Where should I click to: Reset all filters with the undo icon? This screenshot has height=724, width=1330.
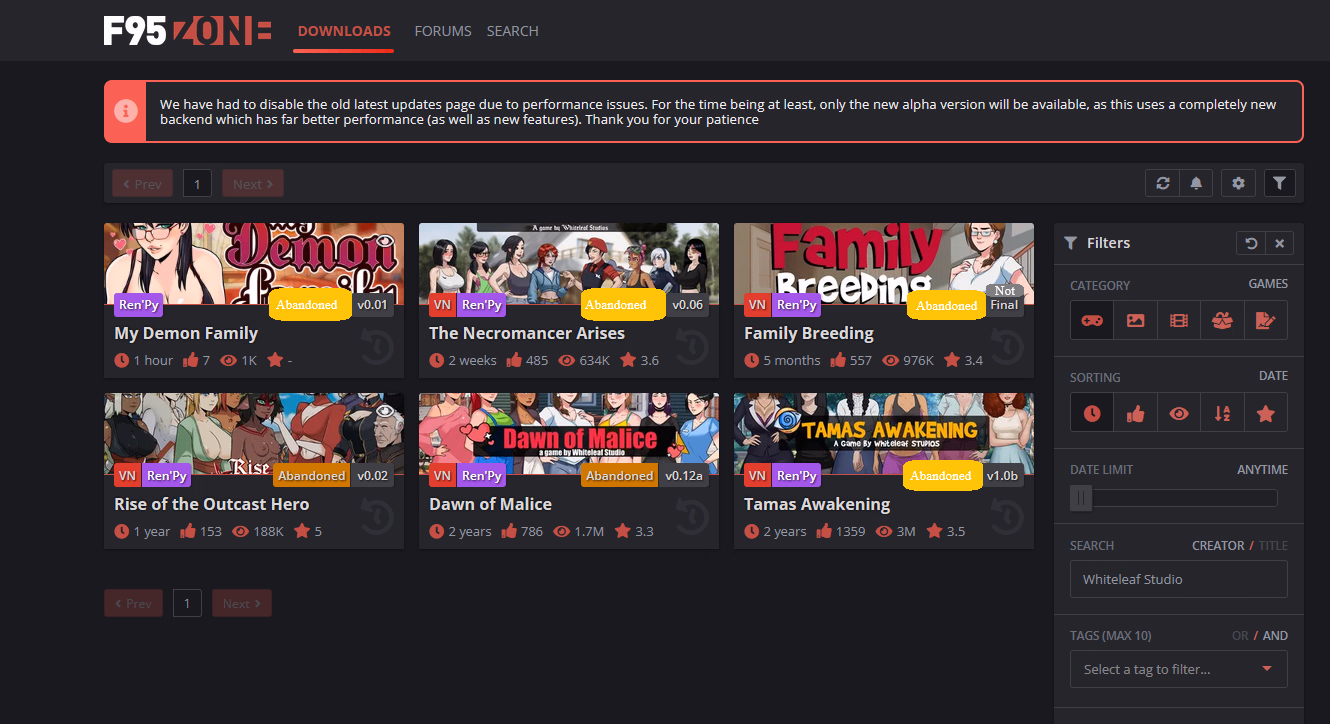[1250, 243]
